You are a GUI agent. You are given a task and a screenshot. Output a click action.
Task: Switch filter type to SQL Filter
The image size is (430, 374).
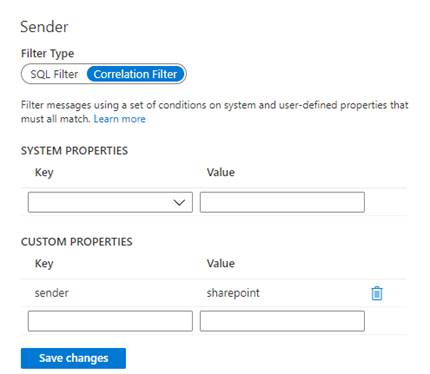[x=54, y=74]
